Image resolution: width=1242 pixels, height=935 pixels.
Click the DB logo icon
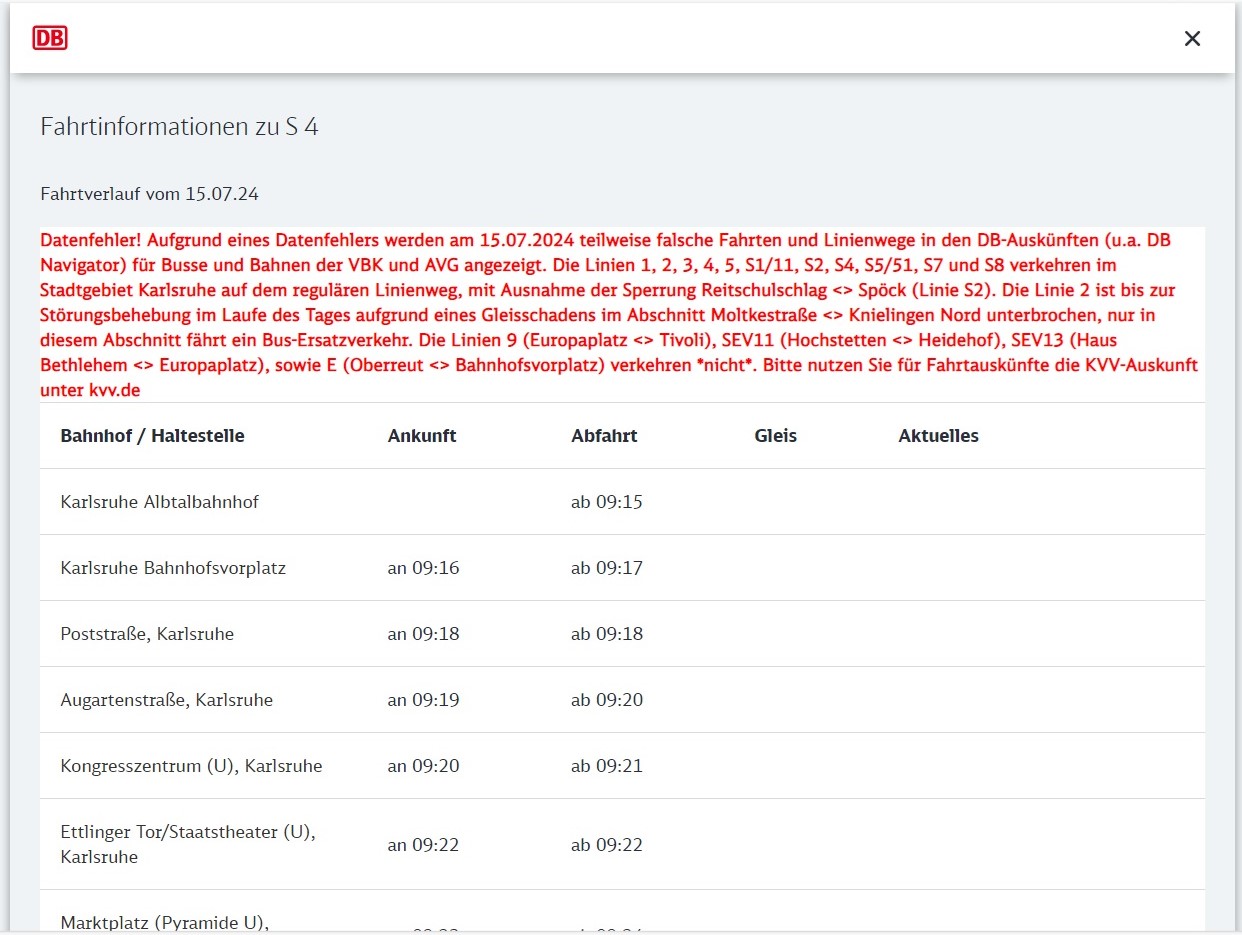point(50,38)
